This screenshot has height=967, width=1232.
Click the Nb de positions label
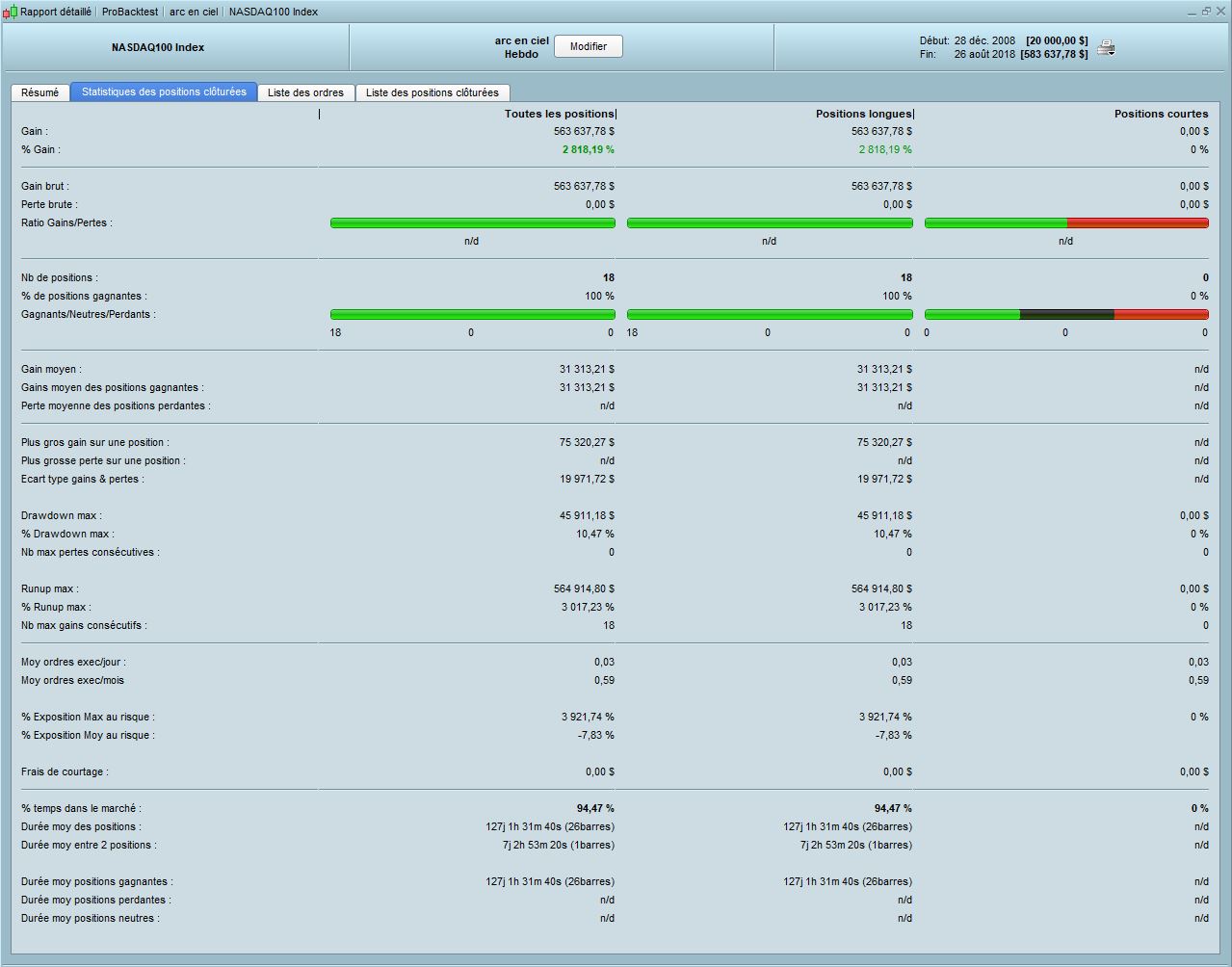(x=59, y=277)
